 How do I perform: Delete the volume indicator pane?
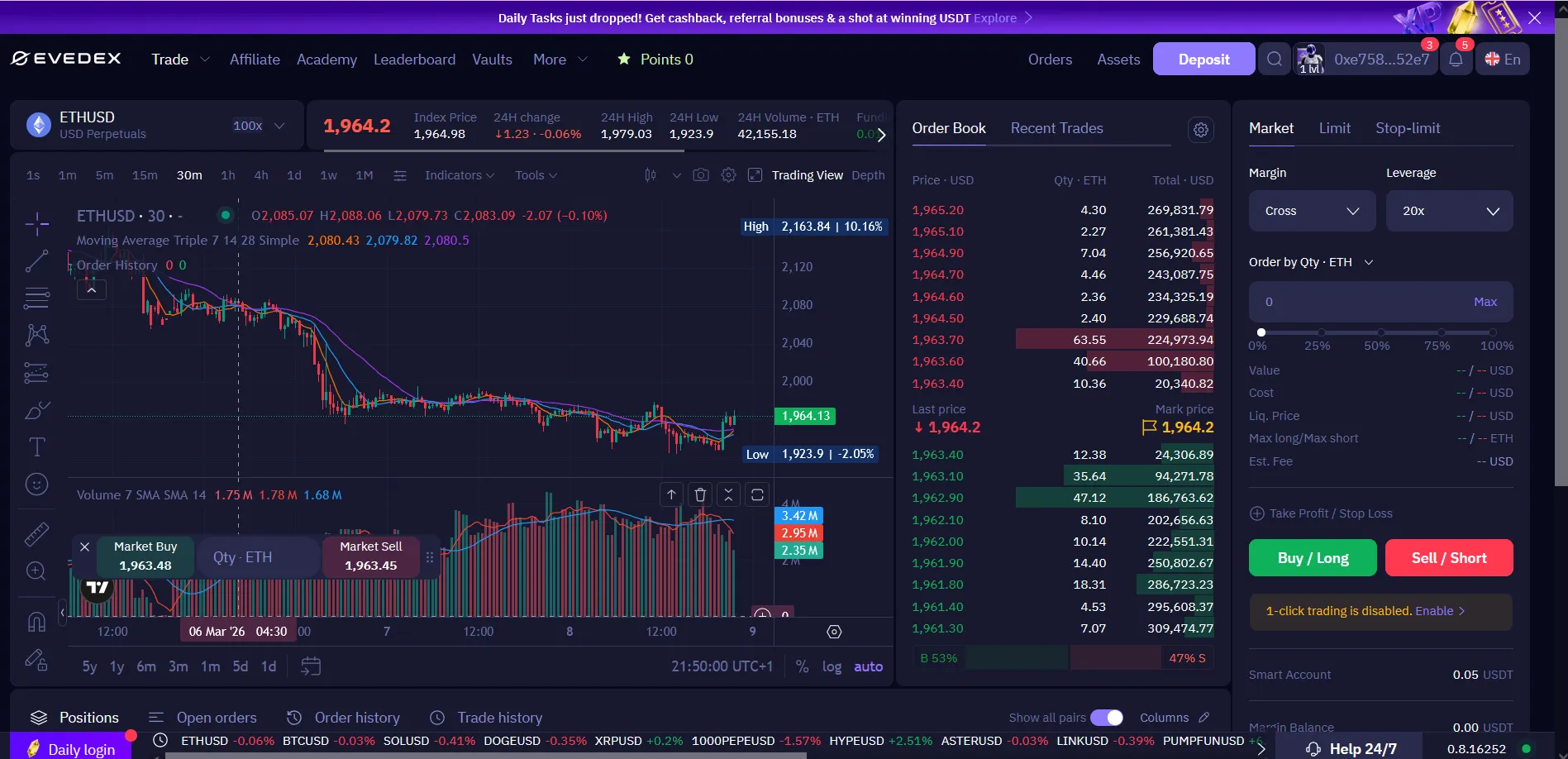[x=700, y=494]
